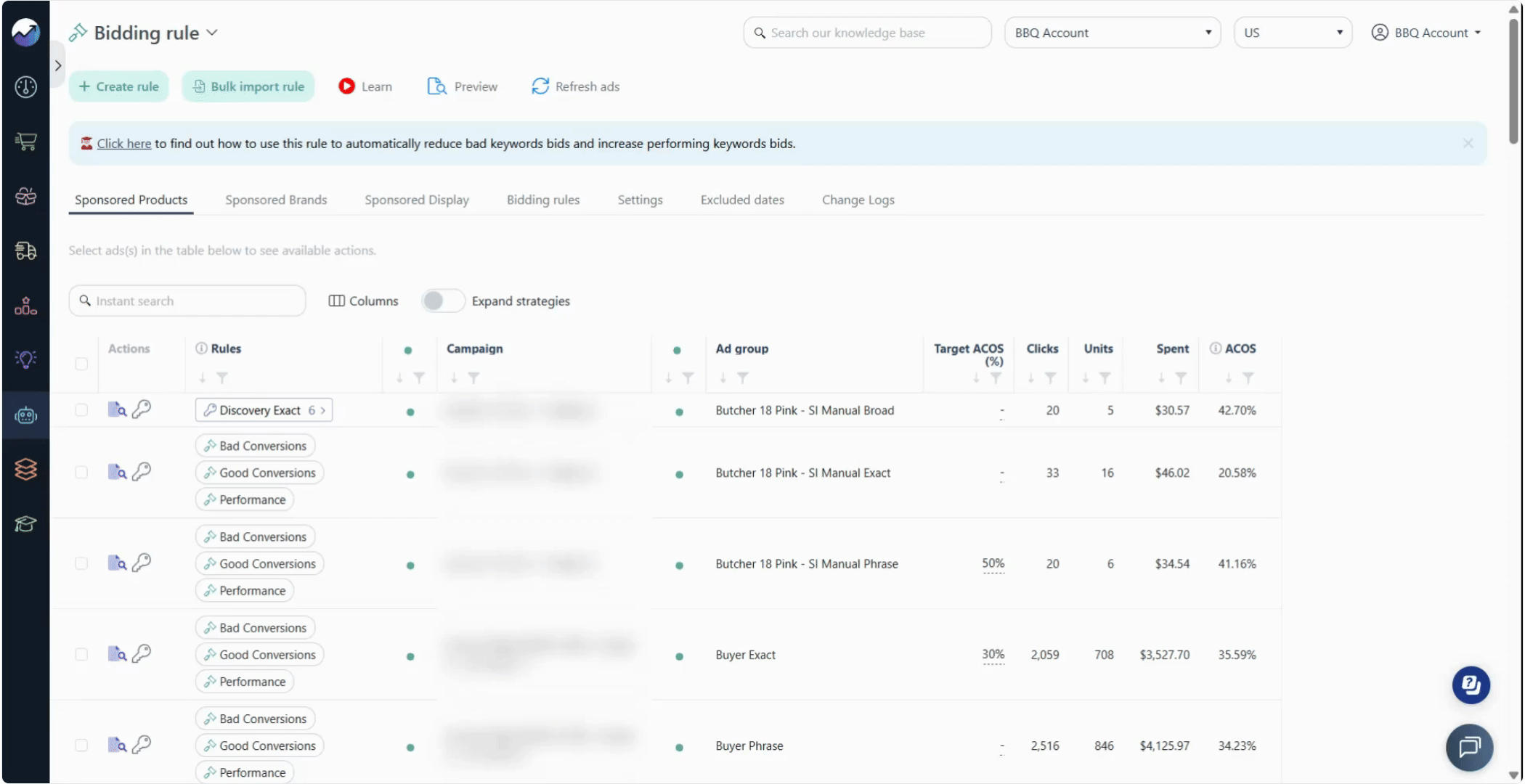
Task: Click Refresh ads button
Action: [576, 86]
